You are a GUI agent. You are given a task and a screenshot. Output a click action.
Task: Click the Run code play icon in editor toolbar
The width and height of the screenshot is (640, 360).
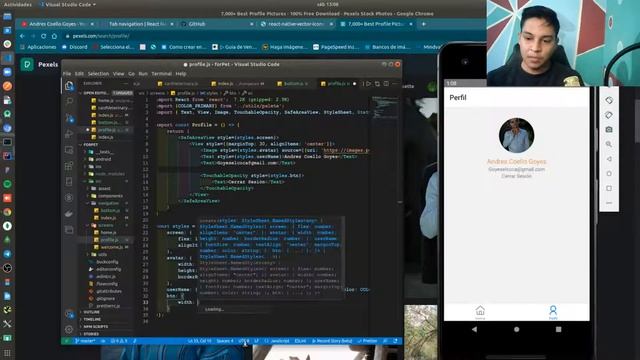click(368, 84)
